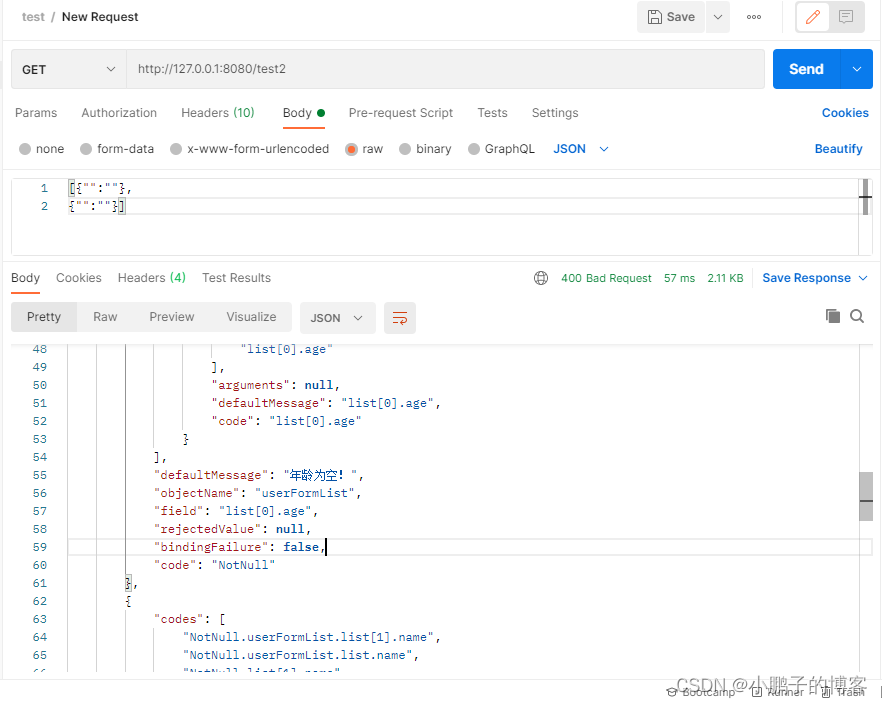Click Save Response

806,278
